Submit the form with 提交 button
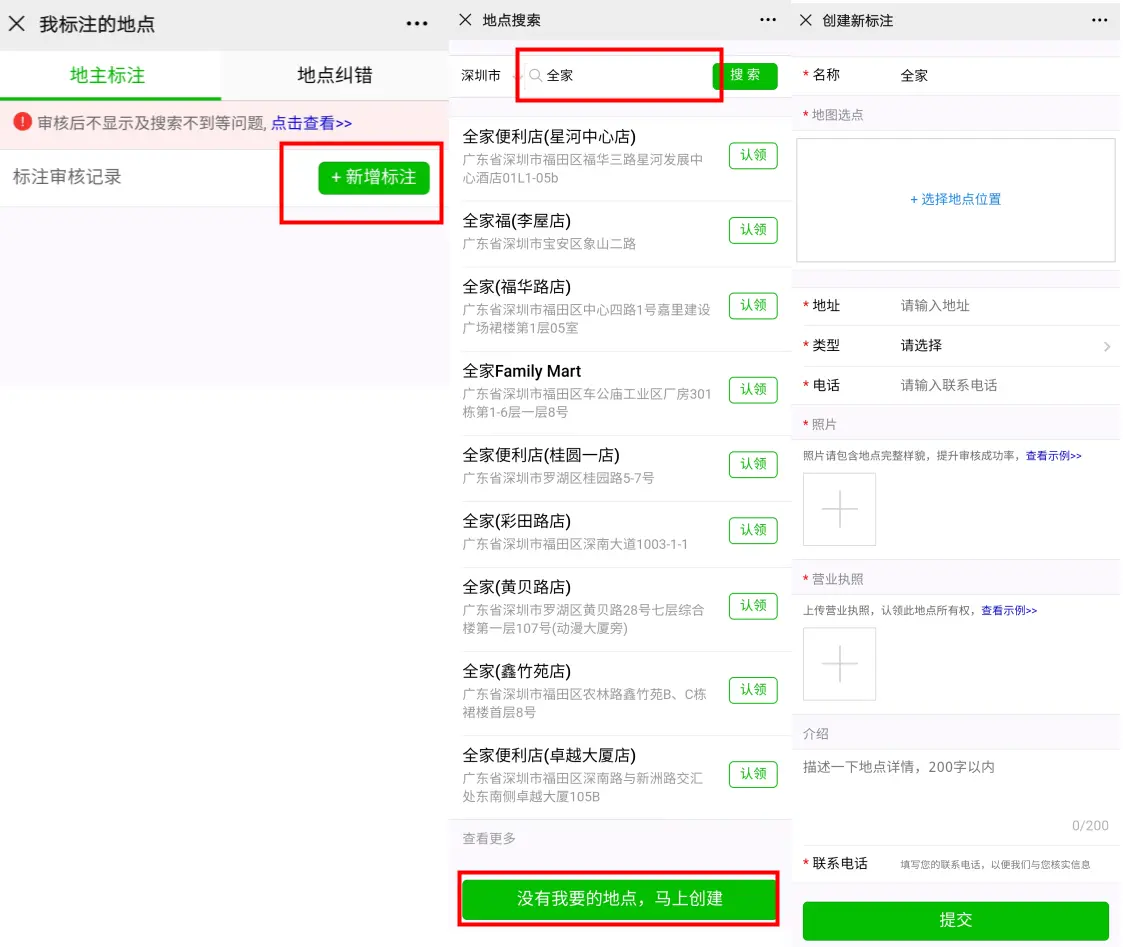 pyautogui.click(x=955, y=920)
